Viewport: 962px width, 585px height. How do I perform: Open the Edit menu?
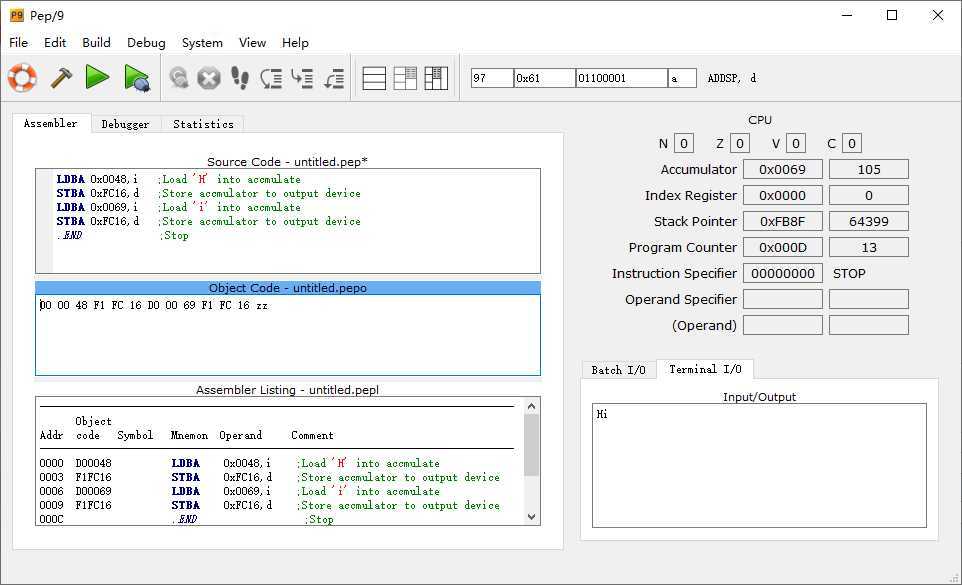coord(55,42)
